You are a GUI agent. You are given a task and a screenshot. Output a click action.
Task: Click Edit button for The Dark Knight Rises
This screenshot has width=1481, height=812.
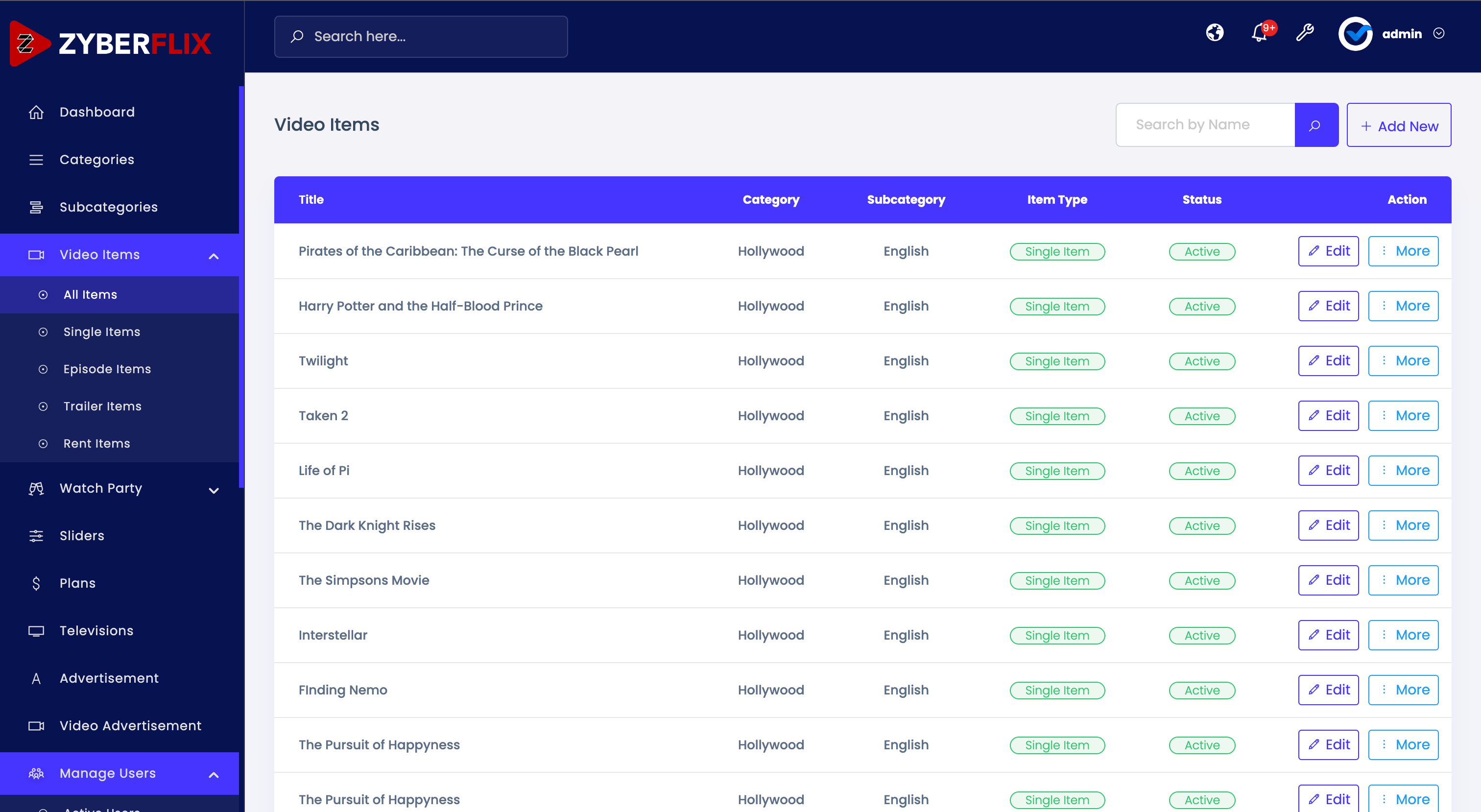click(1328, 525)
